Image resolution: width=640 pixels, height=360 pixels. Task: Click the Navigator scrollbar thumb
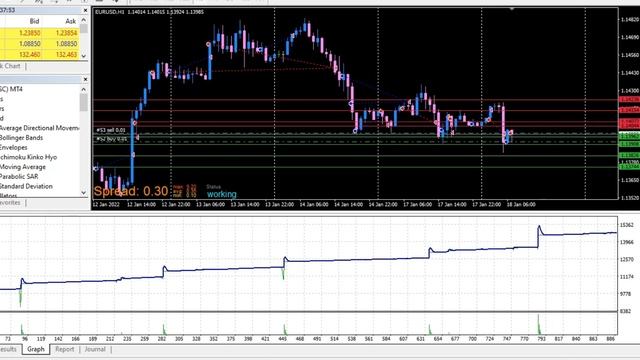tap(84, 102)
